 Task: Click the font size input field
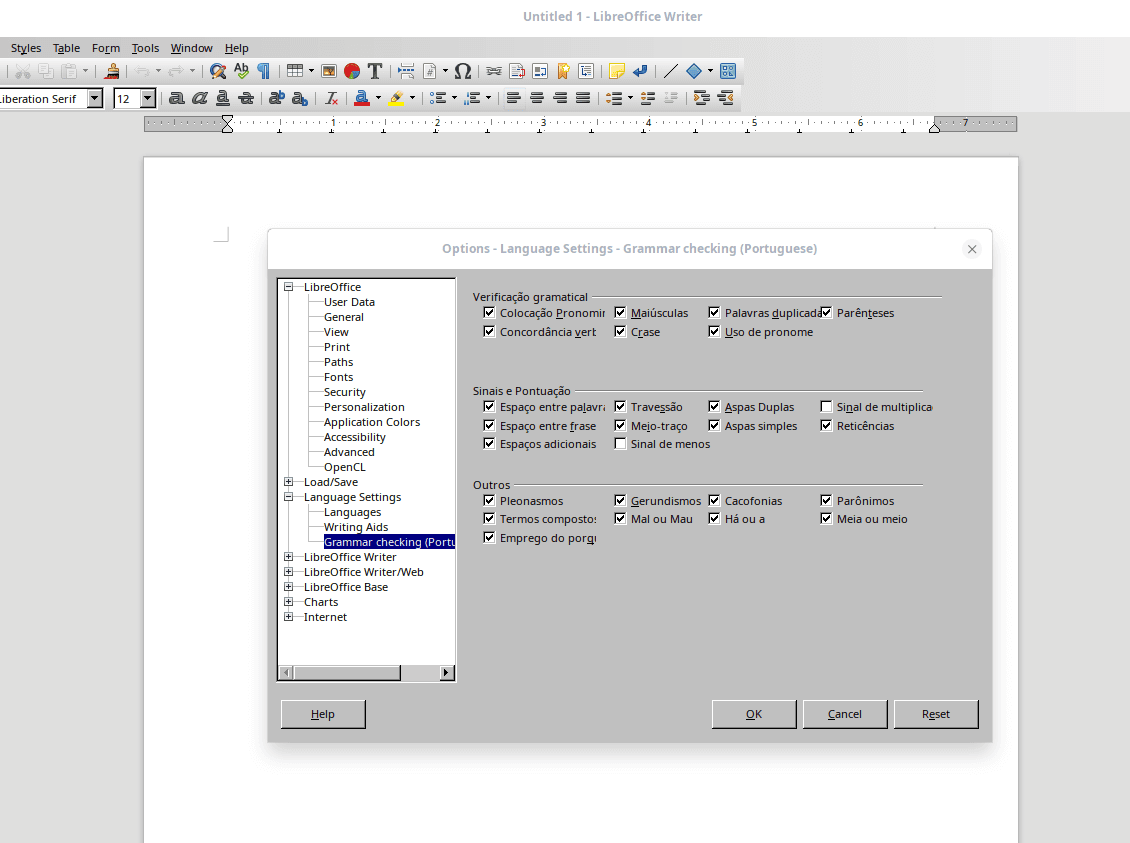pos(126,98)
